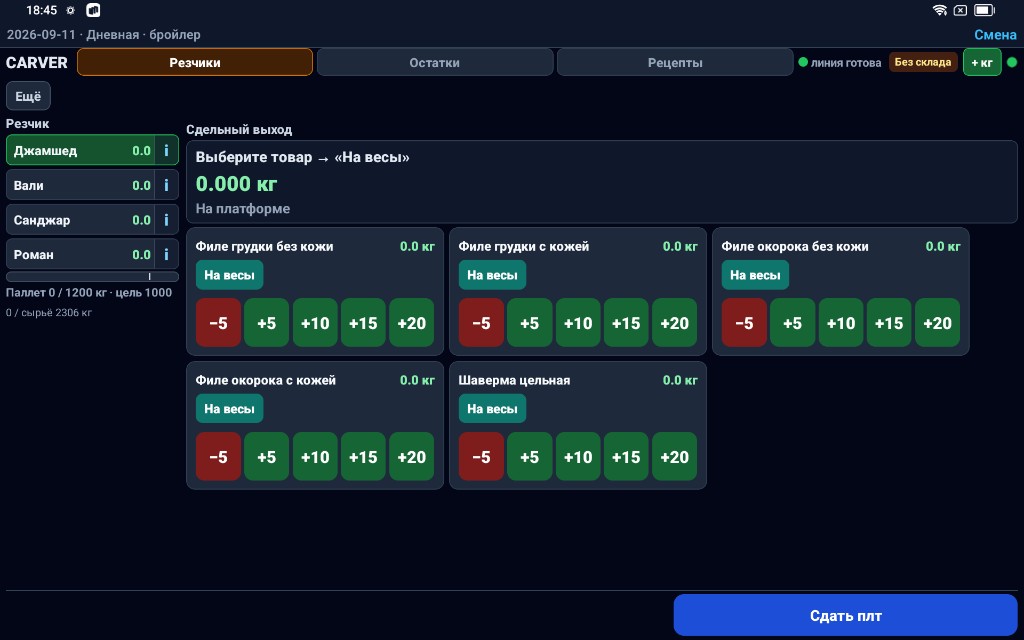Click the pallet progress bar

pyautogui.click(x=92, y=276)
